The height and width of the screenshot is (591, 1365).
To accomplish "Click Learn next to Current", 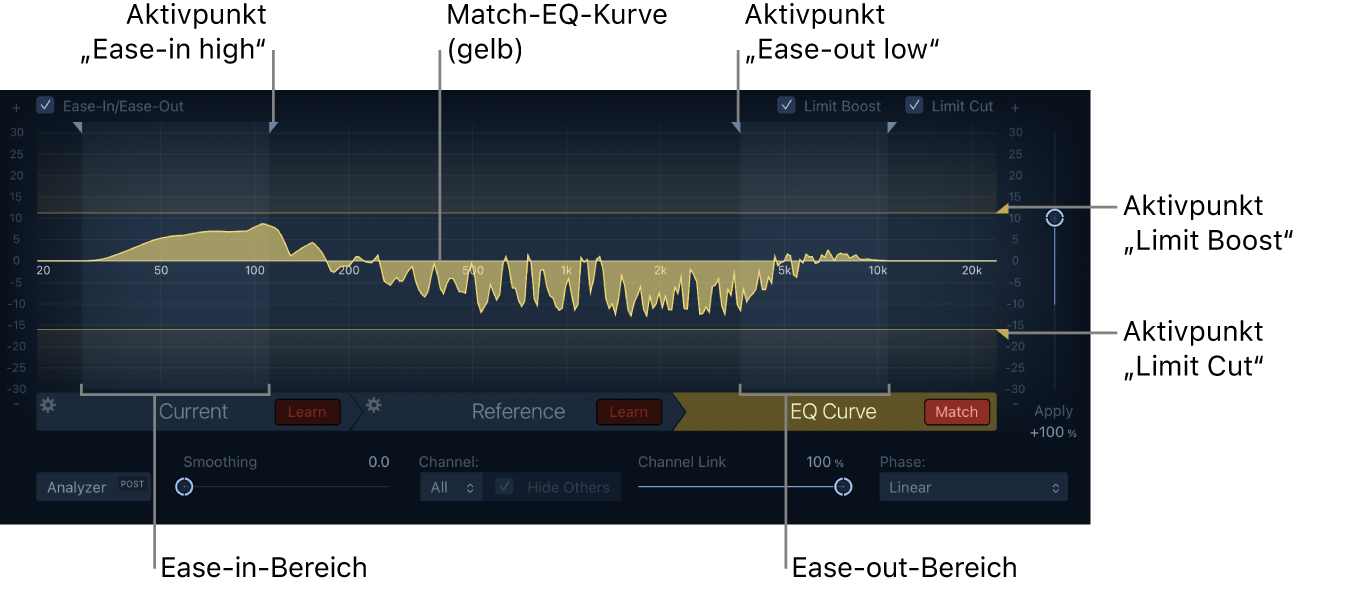I will tap(307, 411).
